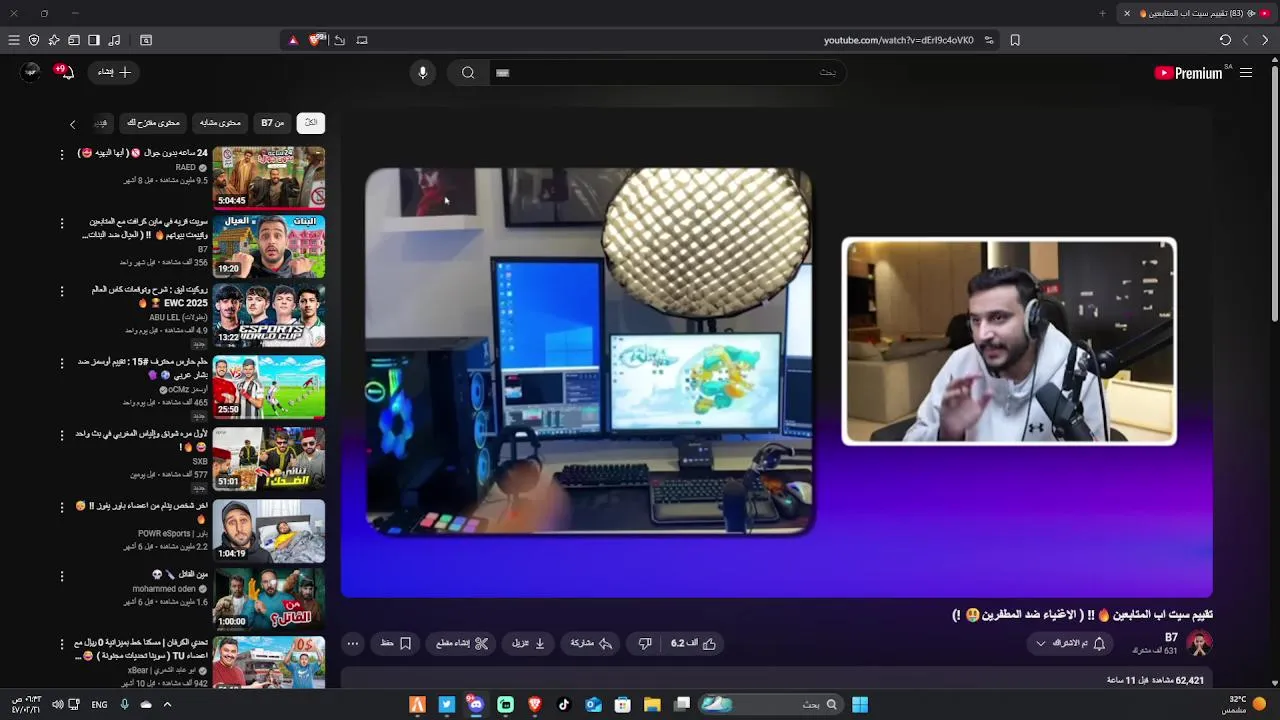Open Brave main hamburger menu
This screenshot has width=1280, height=720.
(x=13, y=40)
